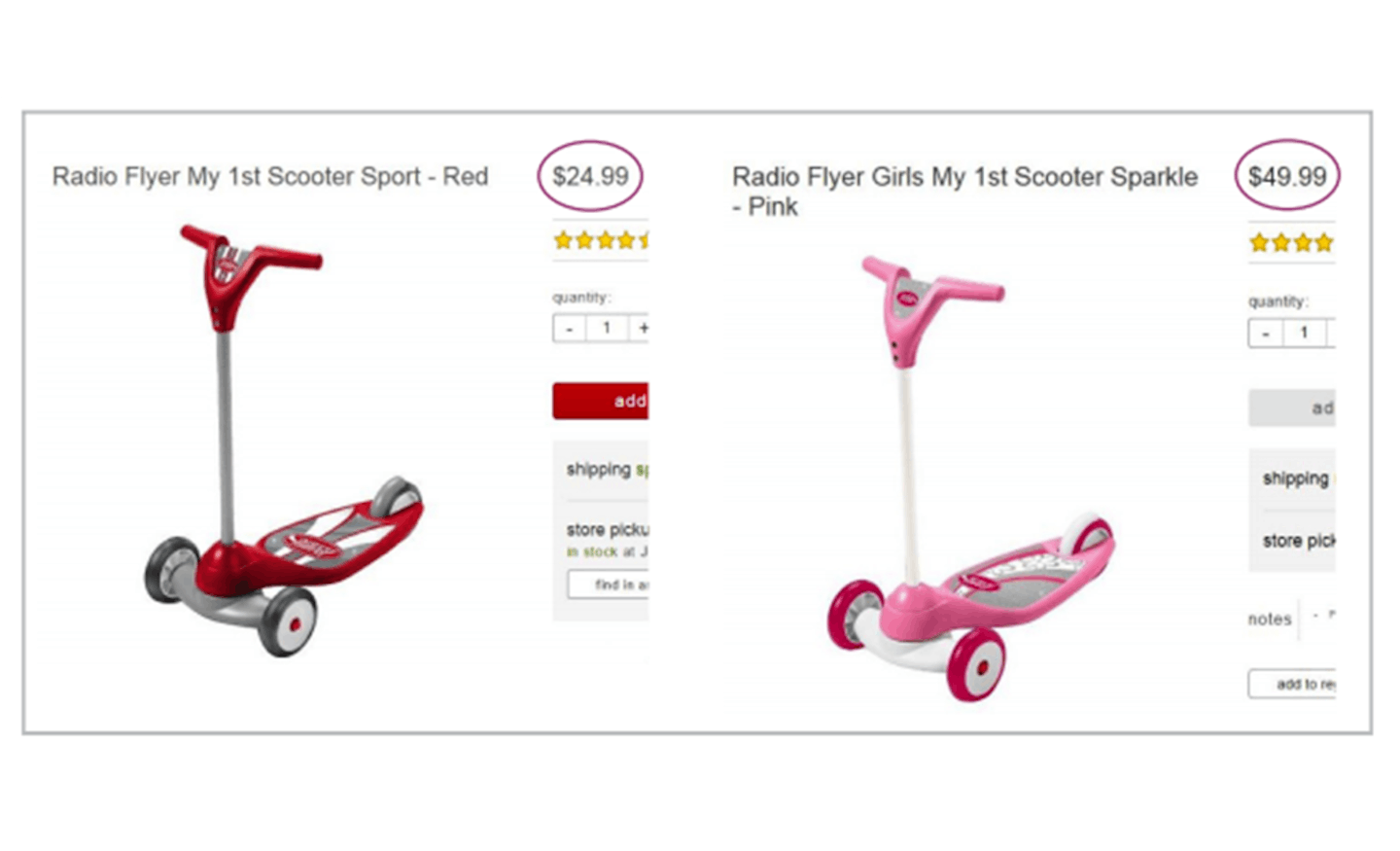Decrease quantity for the red scooter

[x=570, y=328]
